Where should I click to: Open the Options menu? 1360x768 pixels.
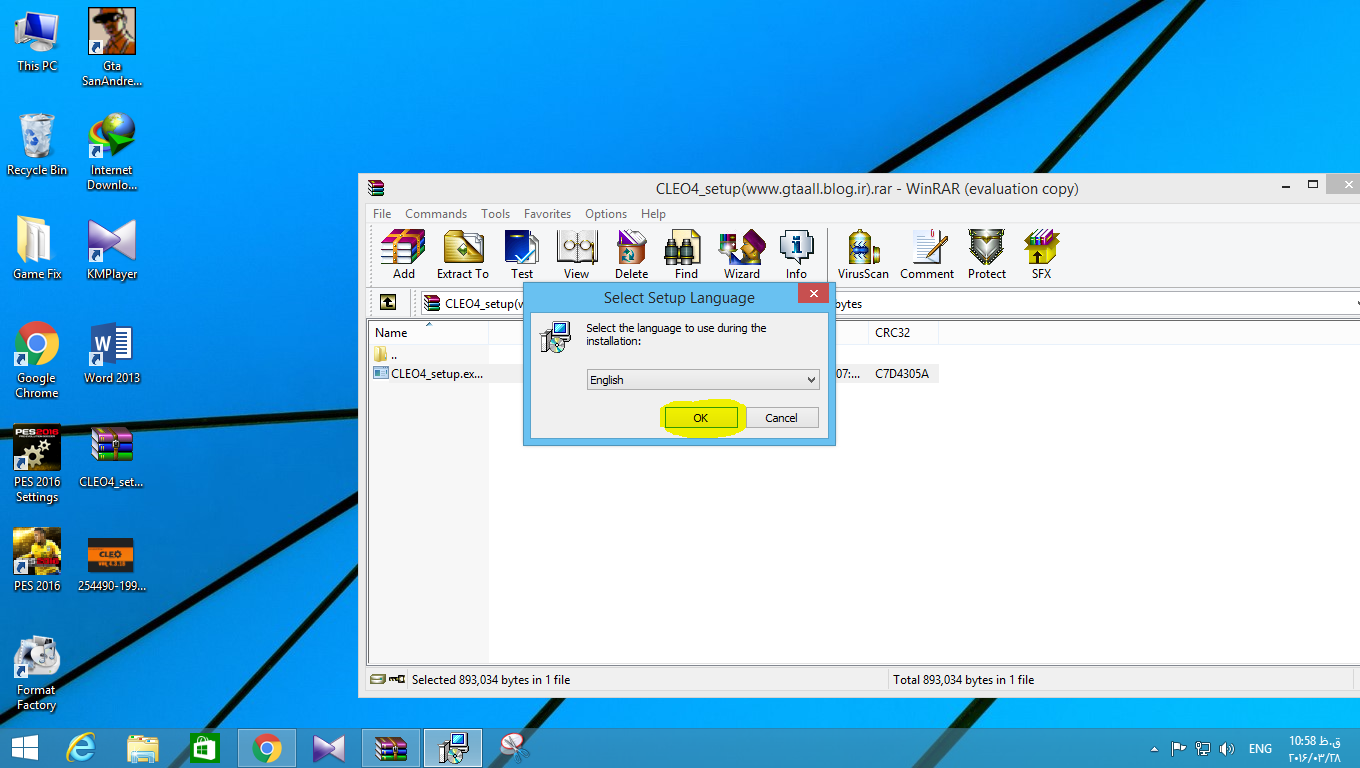click(x=606, y=214)
